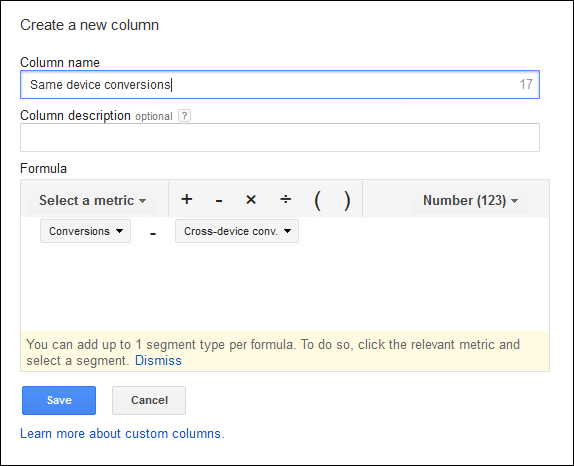Click the Save button

click(59, 400)
